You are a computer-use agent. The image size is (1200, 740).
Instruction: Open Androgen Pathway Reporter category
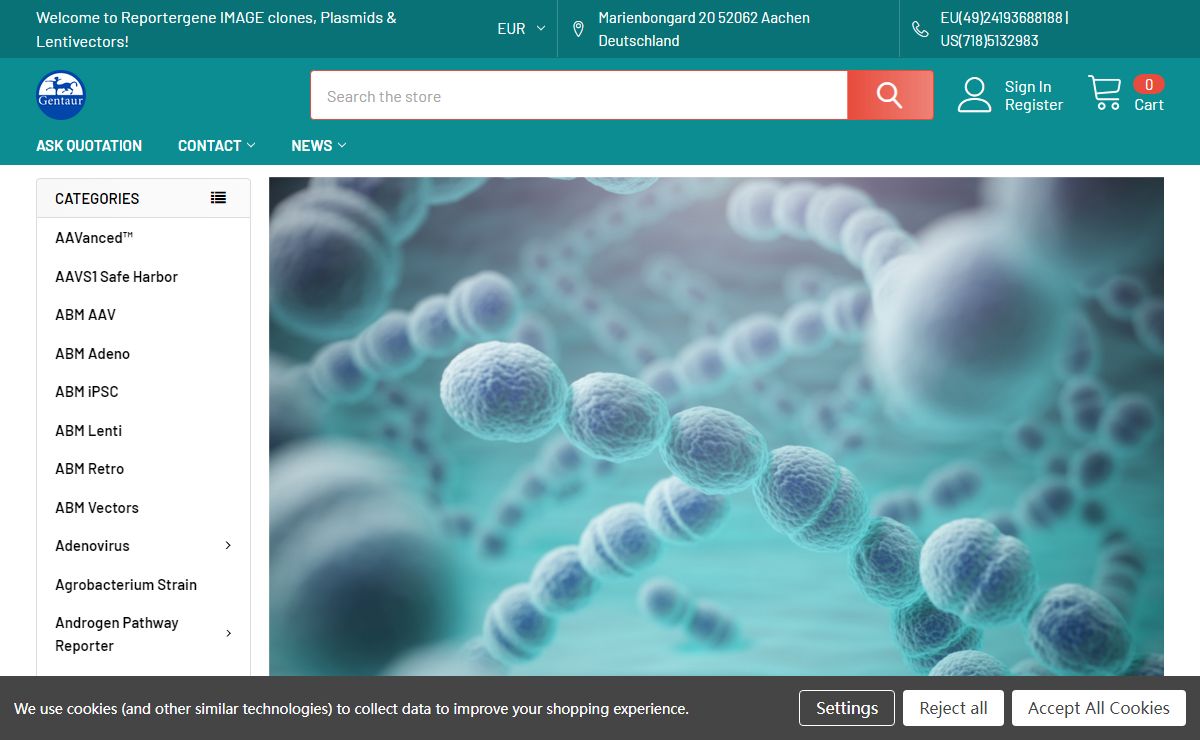(x=117, y=634)
